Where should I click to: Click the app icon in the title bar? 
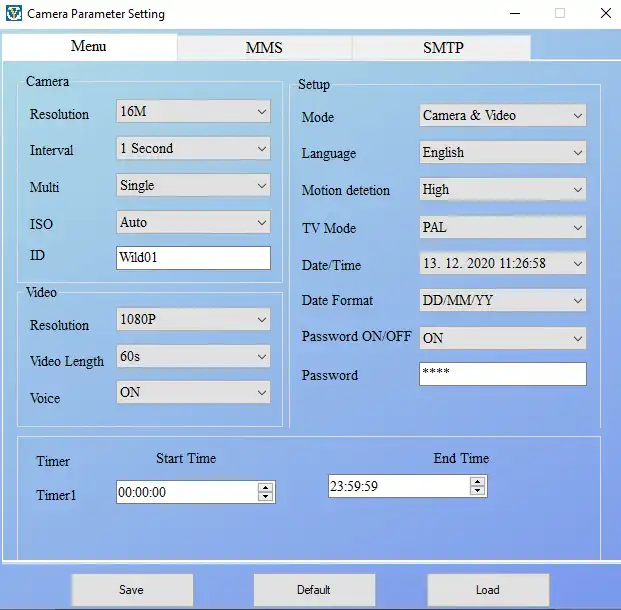click(x=13, y=14)
